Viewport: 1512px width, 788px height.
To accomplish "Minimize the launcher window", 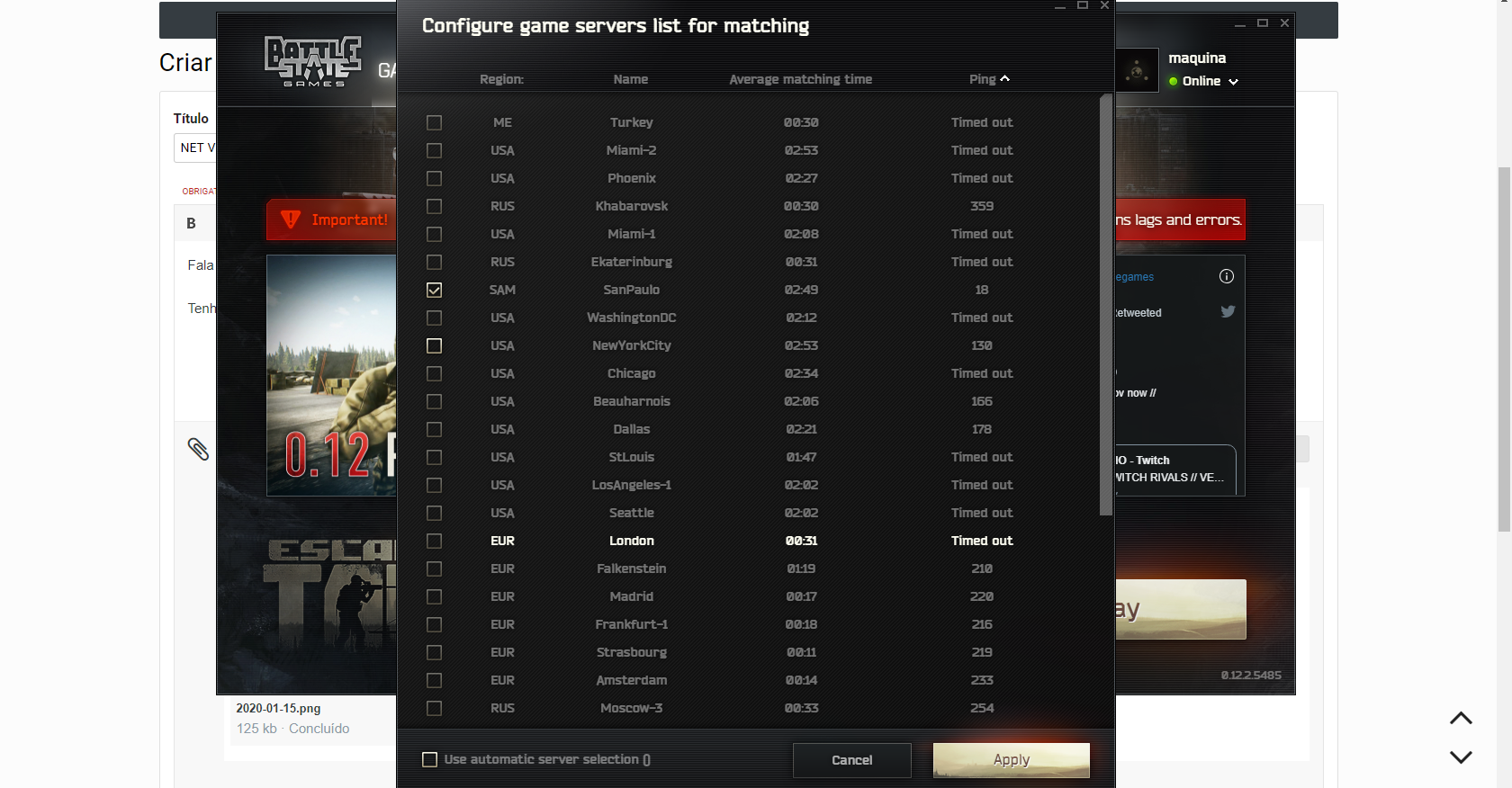I will [x=1240, y=23].
